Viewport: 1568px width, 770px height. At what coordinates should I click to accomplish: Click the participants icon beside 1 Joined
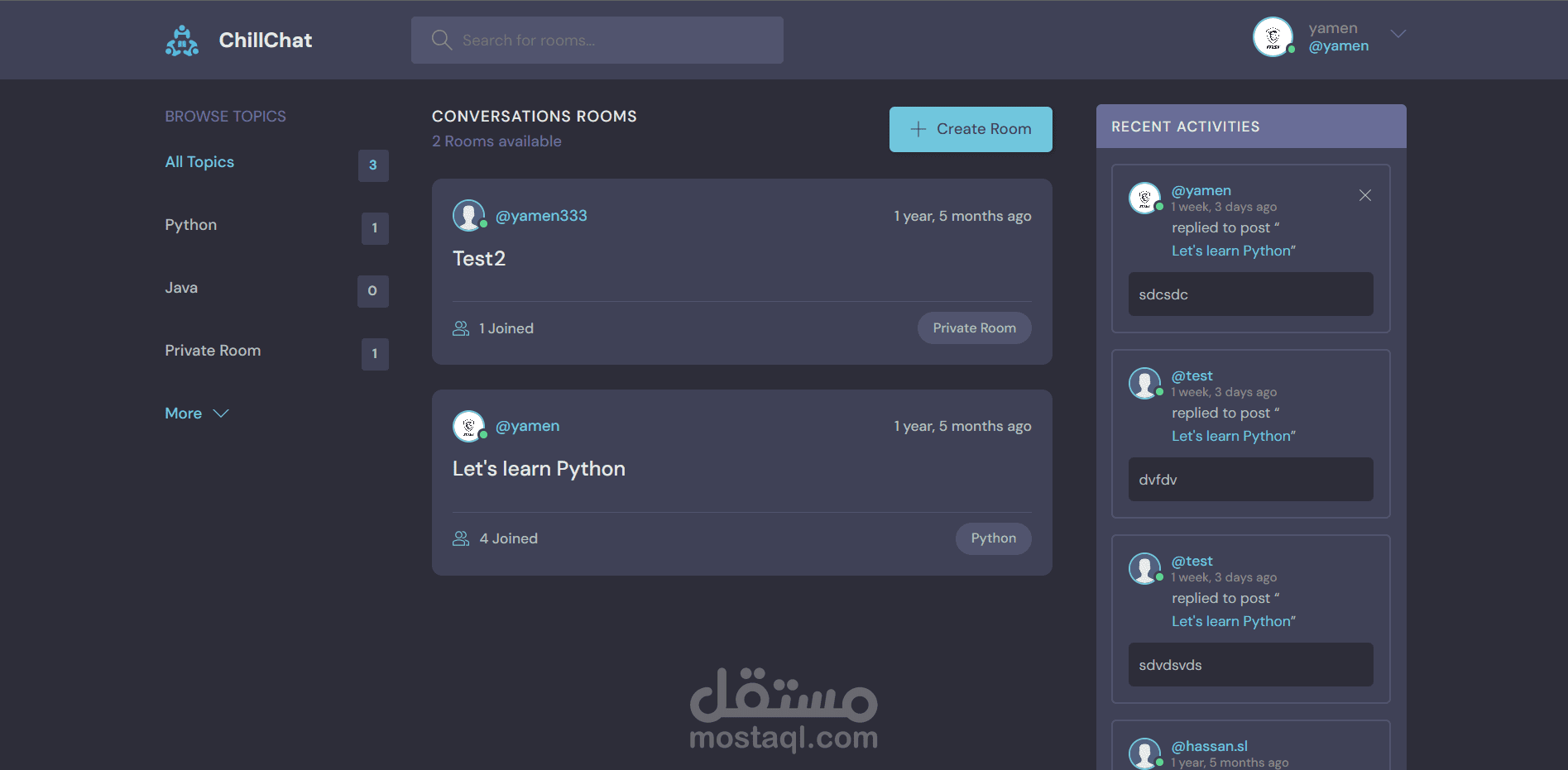click(461, 328)
